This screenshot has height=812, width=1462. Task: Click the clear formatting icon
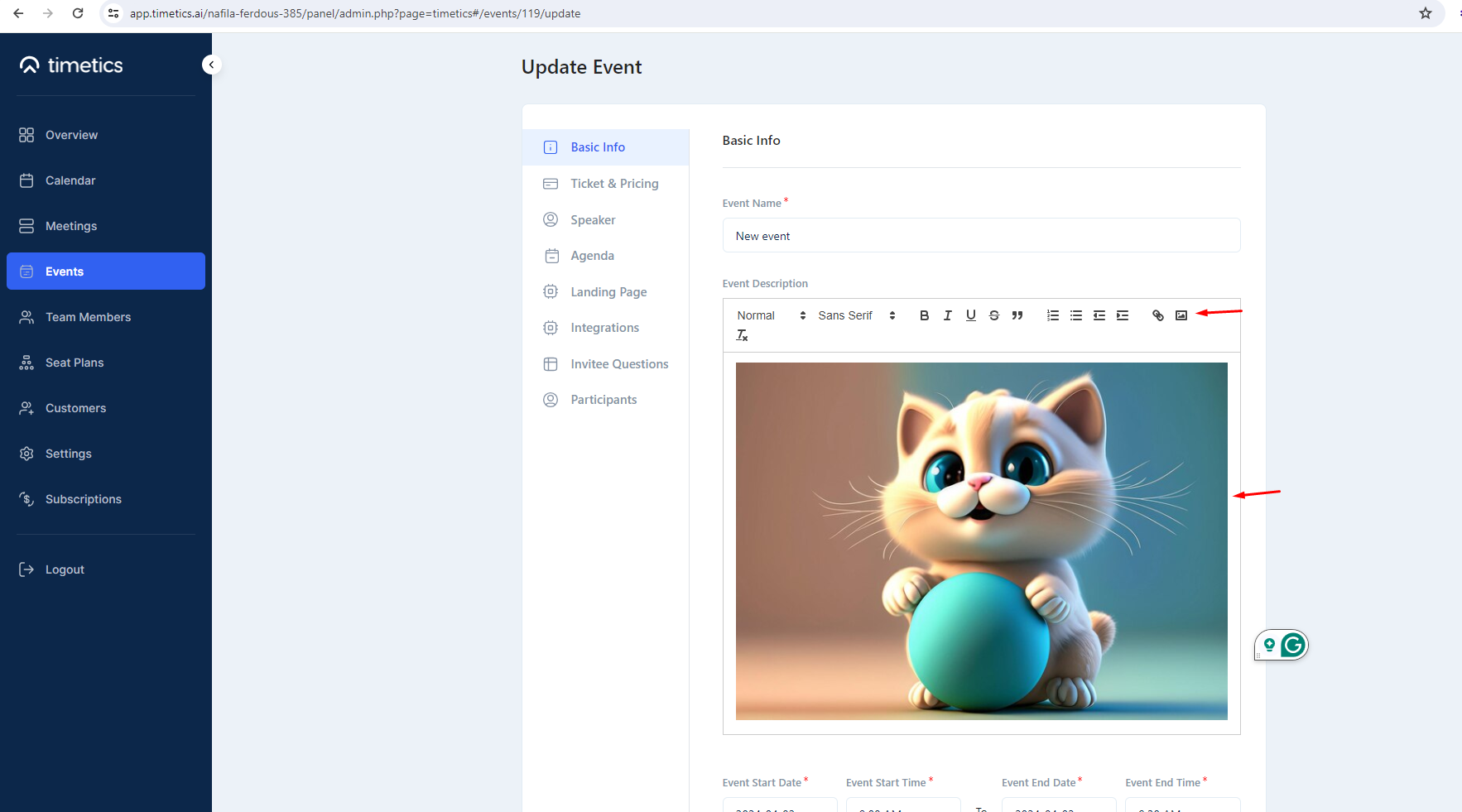[742, 334]
